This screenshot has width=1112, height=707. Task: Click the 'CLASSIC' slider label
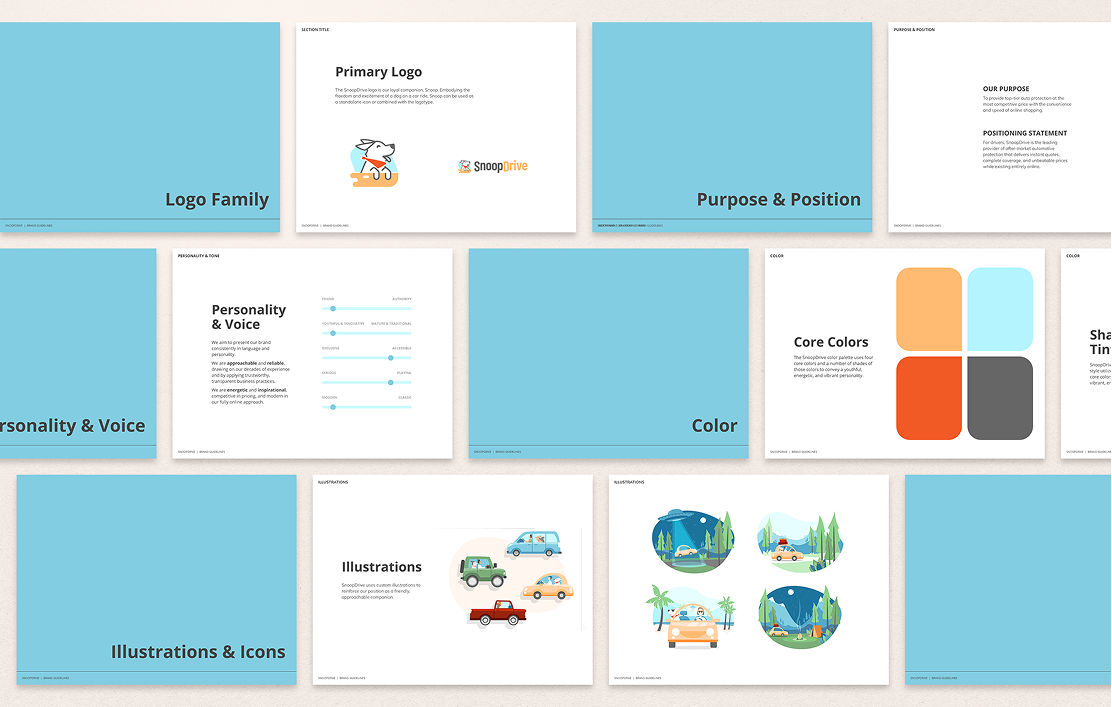(405, 398)
